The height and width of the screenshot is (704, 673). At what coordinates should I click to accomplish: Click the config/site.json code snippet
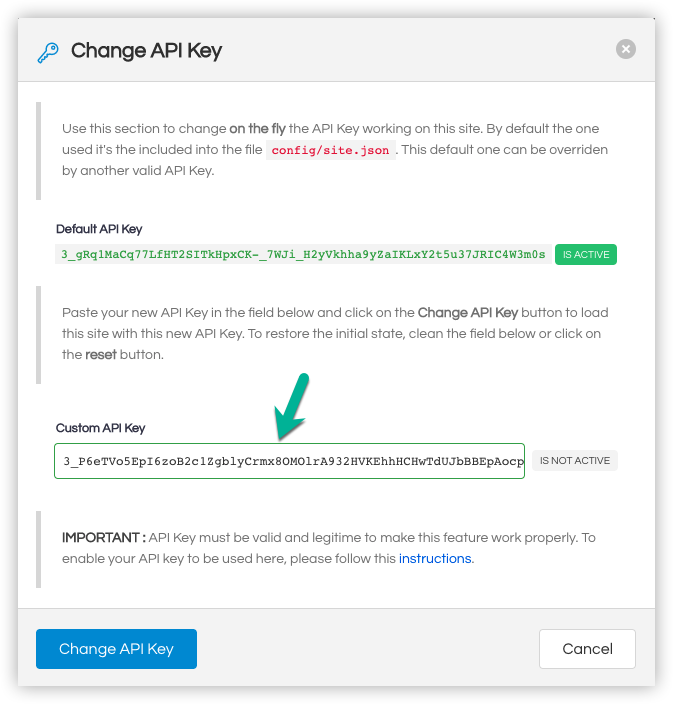click(332, 150)
